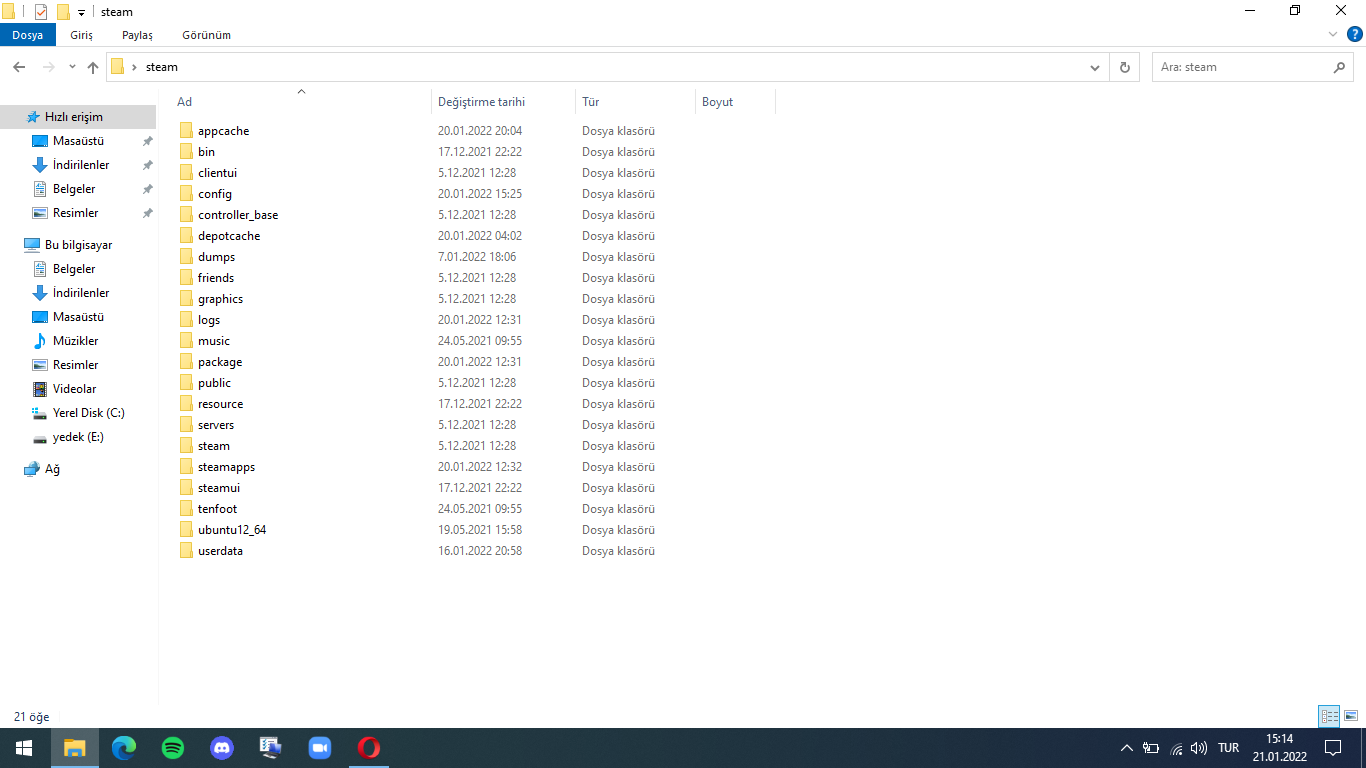Open the notification center icon
This screenshot has width=1366, height=768.
(x=1332, y=748)
